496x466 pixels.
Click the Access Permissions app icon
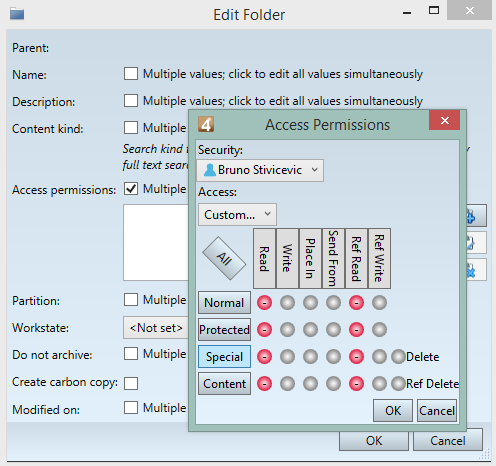pos(206,125)
